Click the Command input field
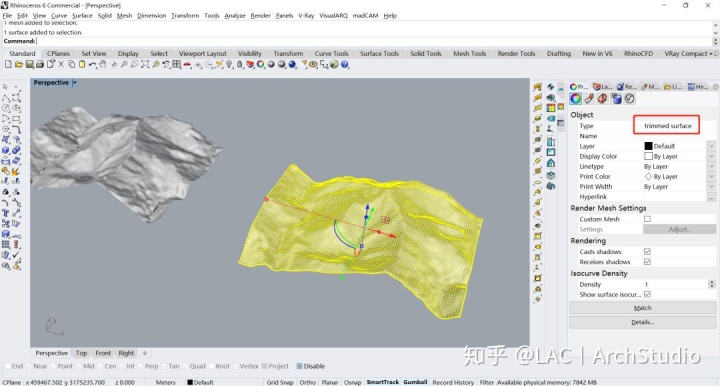 (374, 41)
